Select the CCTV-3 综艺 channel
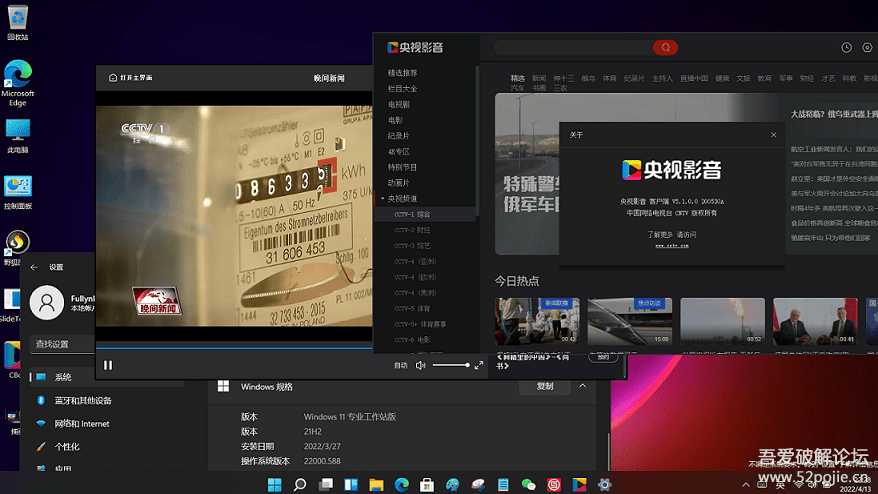Screen dimensions: 878x494 click(412, 246)
